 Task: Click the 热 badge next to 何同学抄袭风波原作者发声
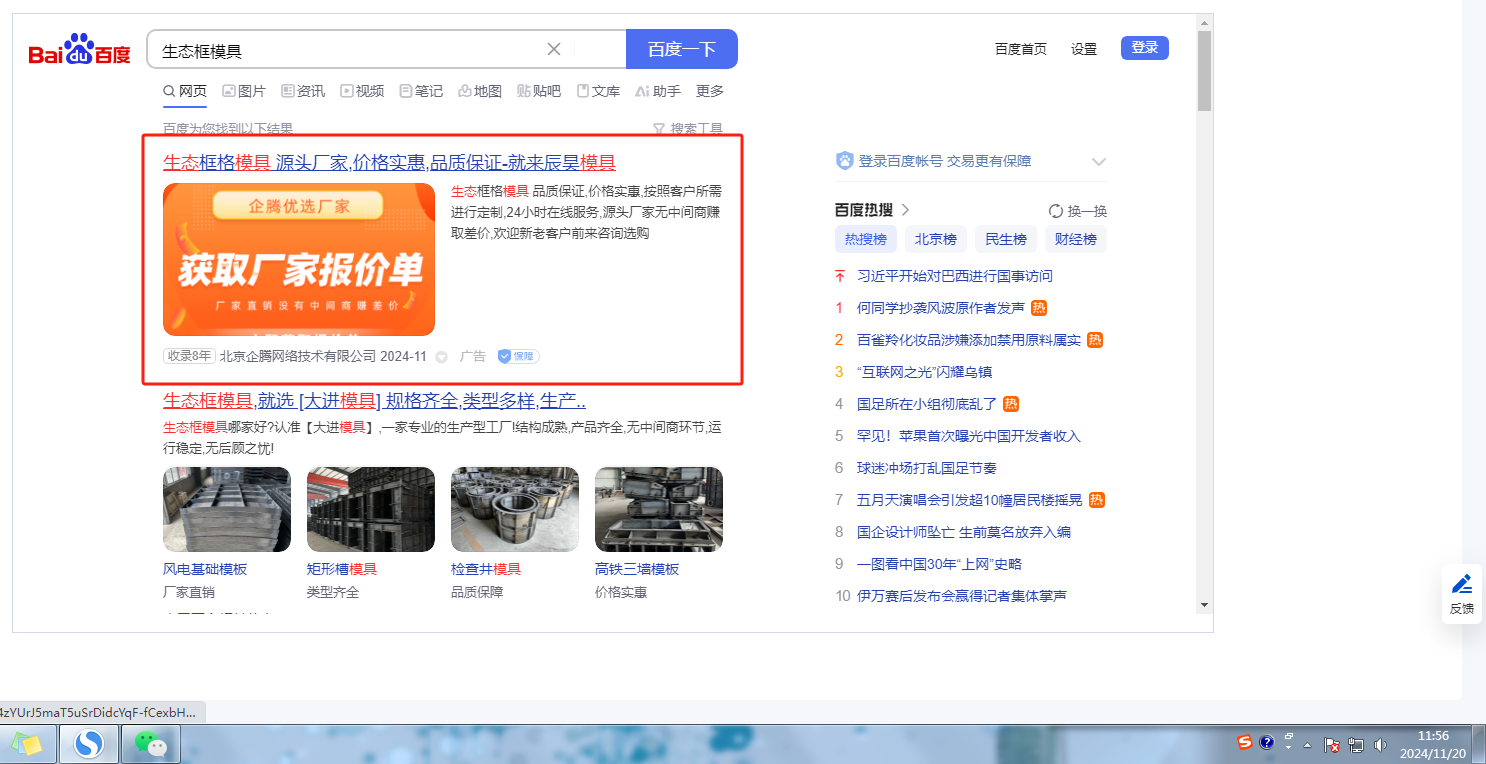pos(1039,308)
